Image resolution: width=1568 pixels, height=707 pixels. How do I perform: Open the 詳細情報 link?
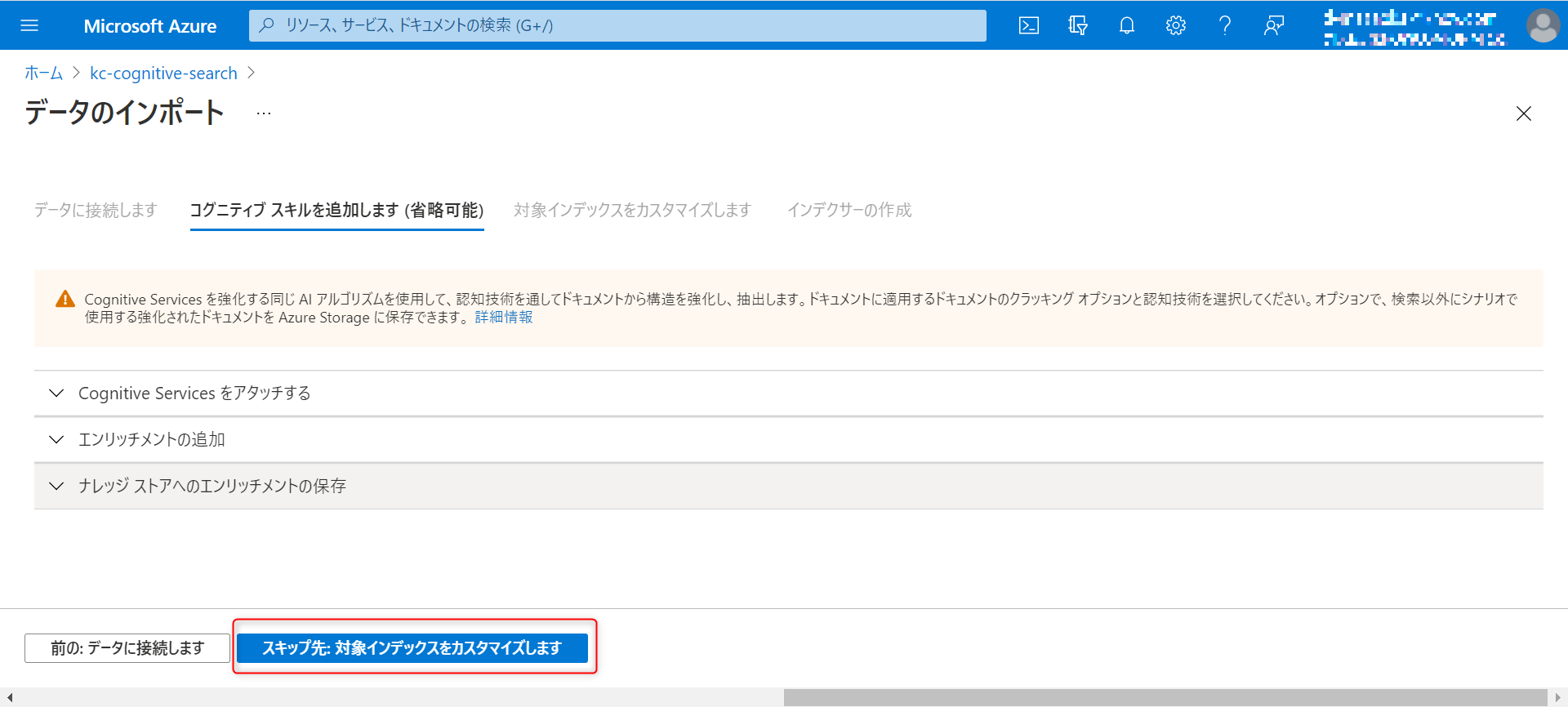[x=504, y=317]
